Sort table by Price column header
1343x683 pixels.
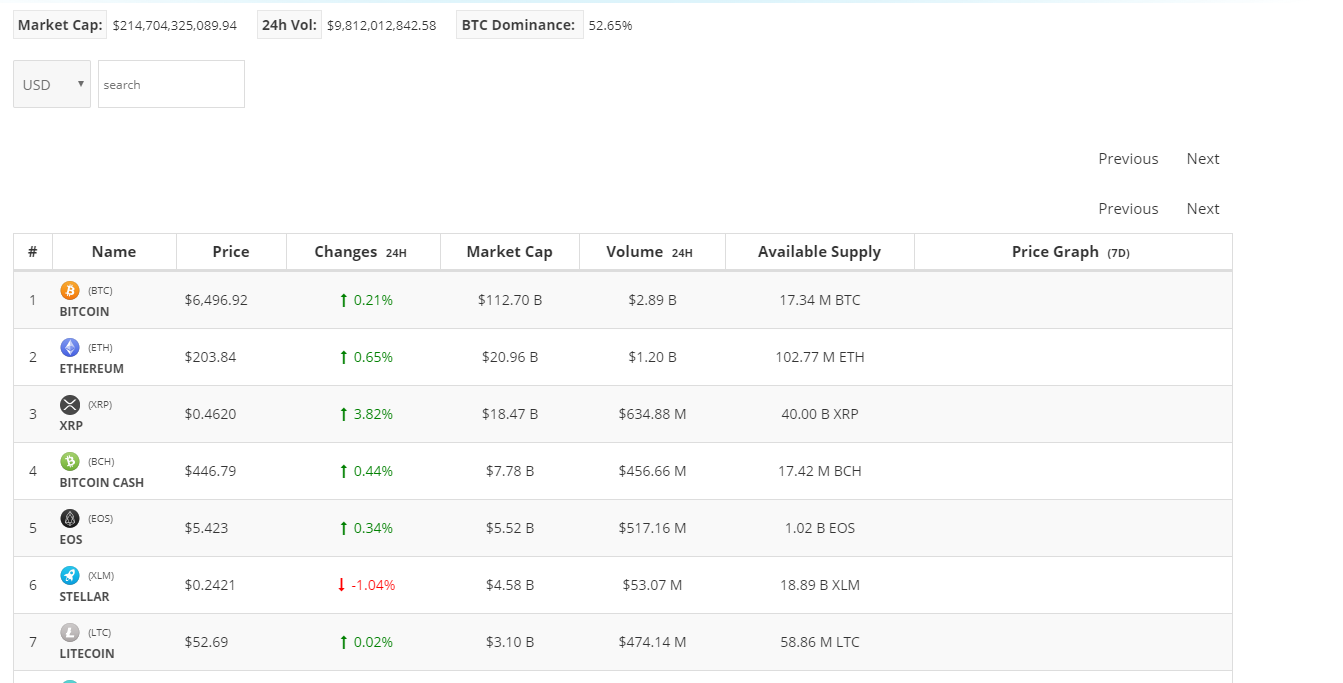231,252
